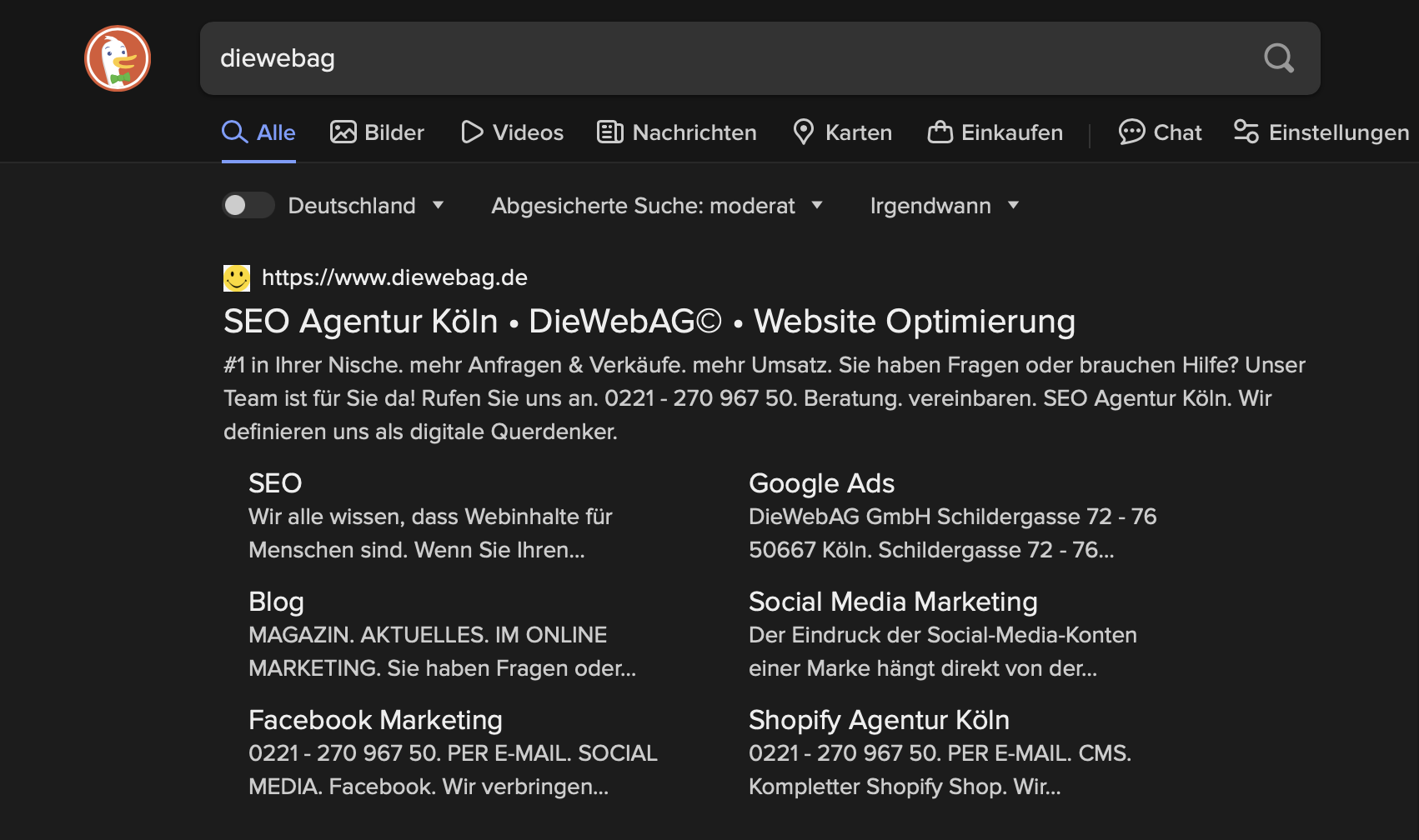
Task: Click the Einkaufen shopping bag icon
Action: click(x=940, y=132)
